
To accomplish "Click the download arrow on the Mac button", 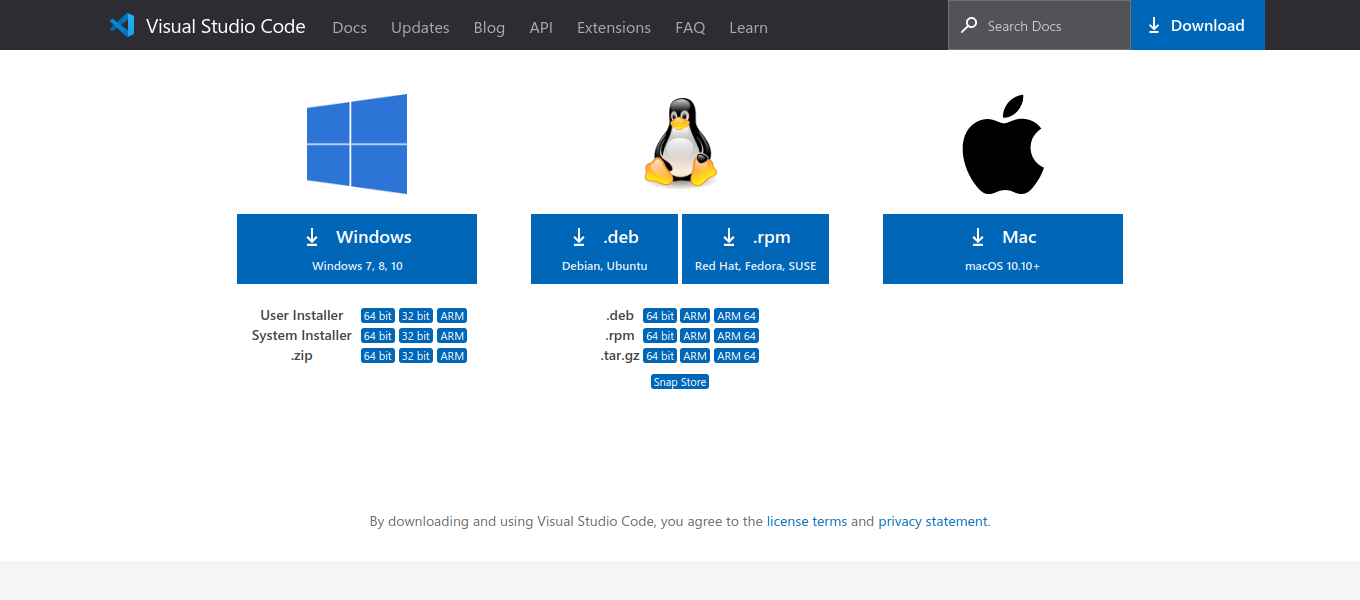I will click(977, 237).
